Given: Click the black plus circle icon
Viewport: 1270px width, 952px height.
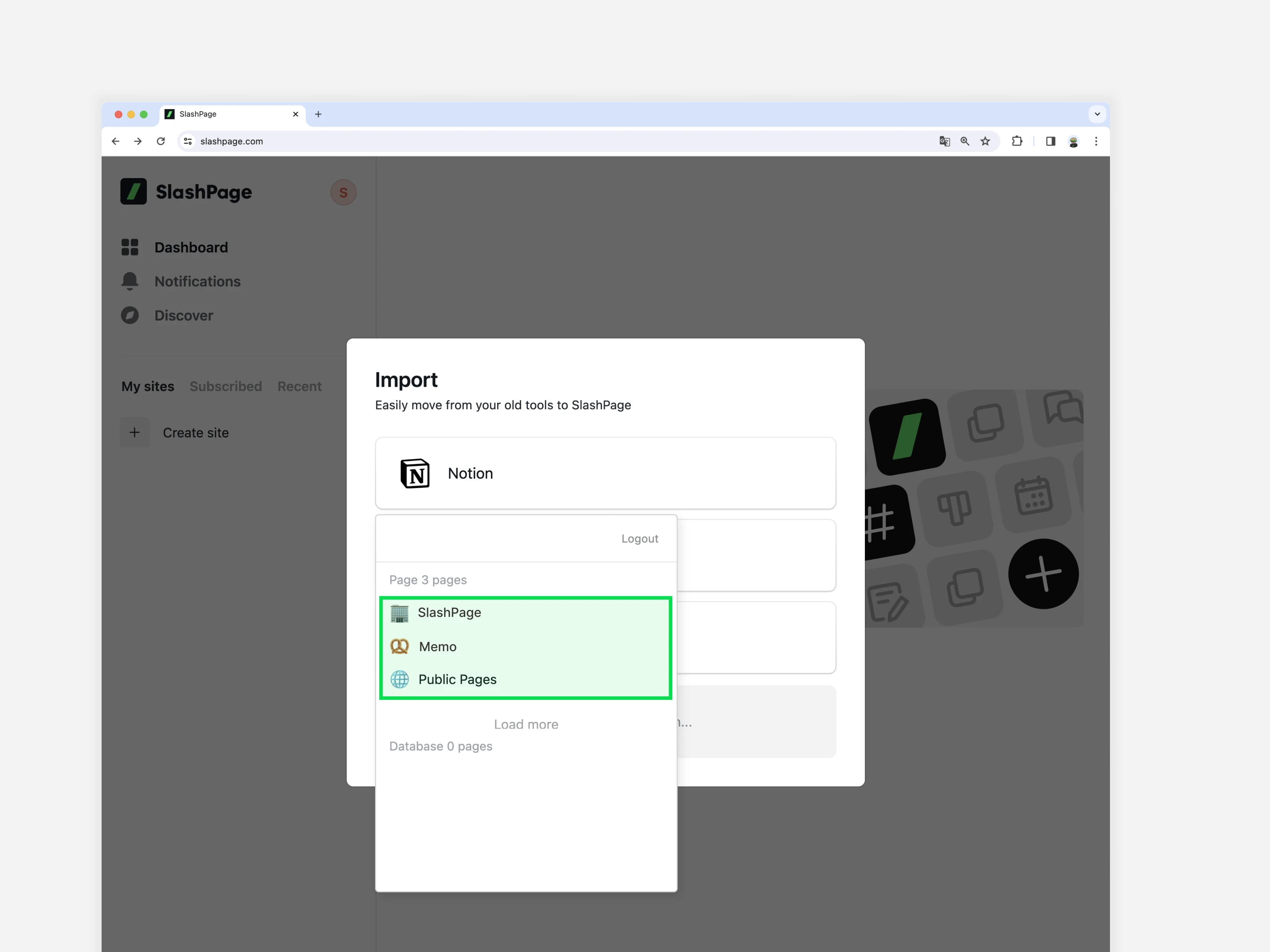Looking at the screenshot, I should click(x=1043, y=574).
